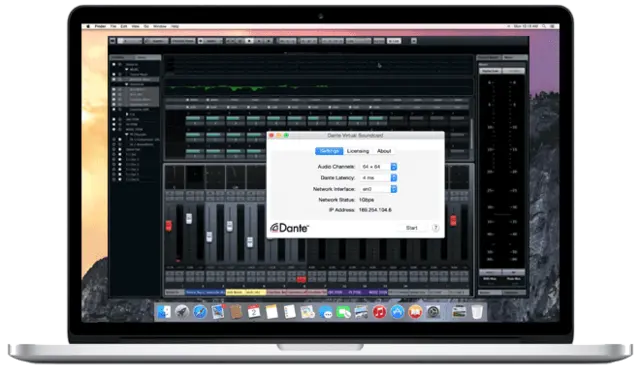Screen dimensions: 640x375
Task: Open the Dante Latency dropdown
Action: [x=378, y=178]
